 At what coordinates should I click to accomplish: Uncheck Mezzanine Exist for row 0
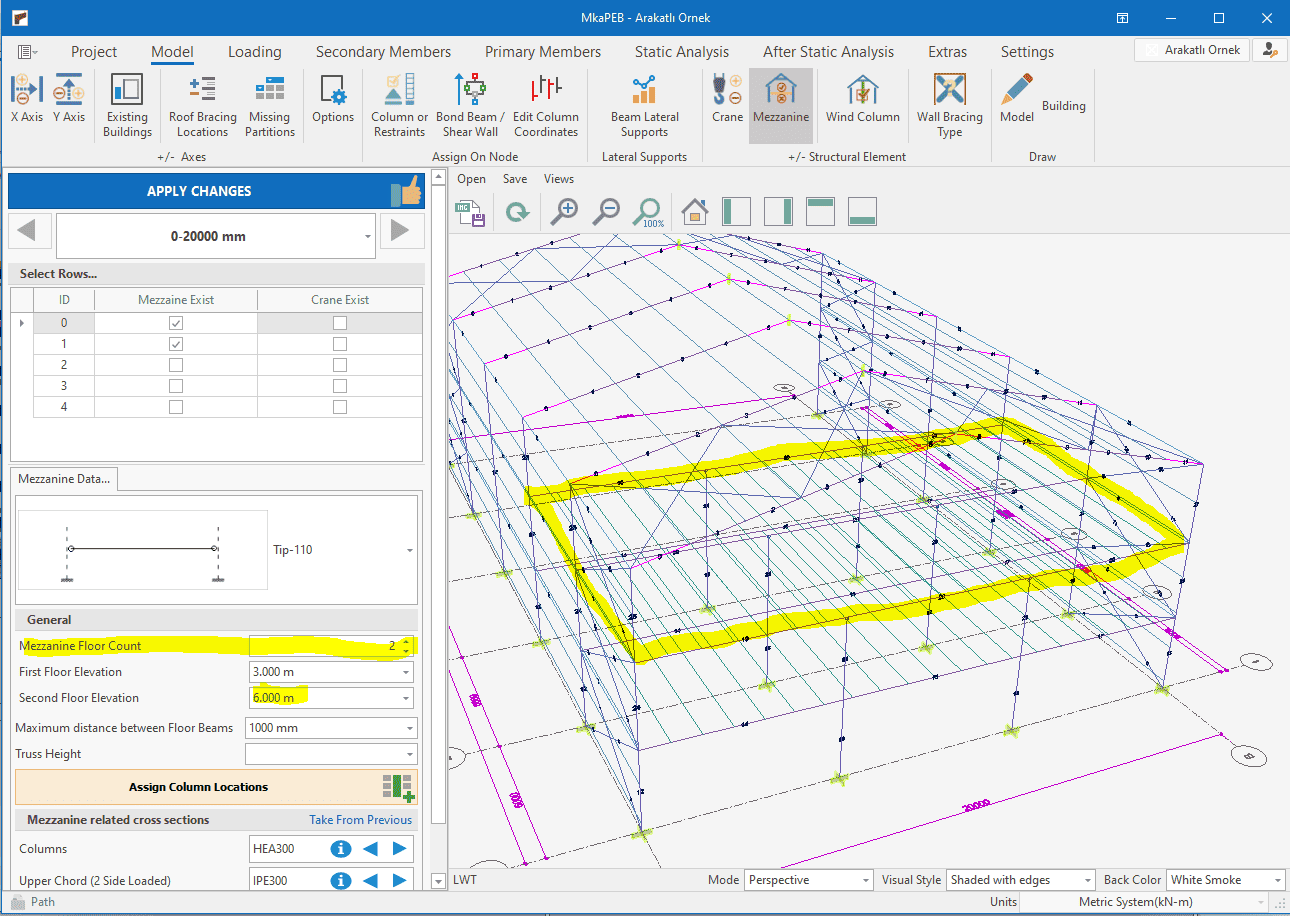[176, 323]
